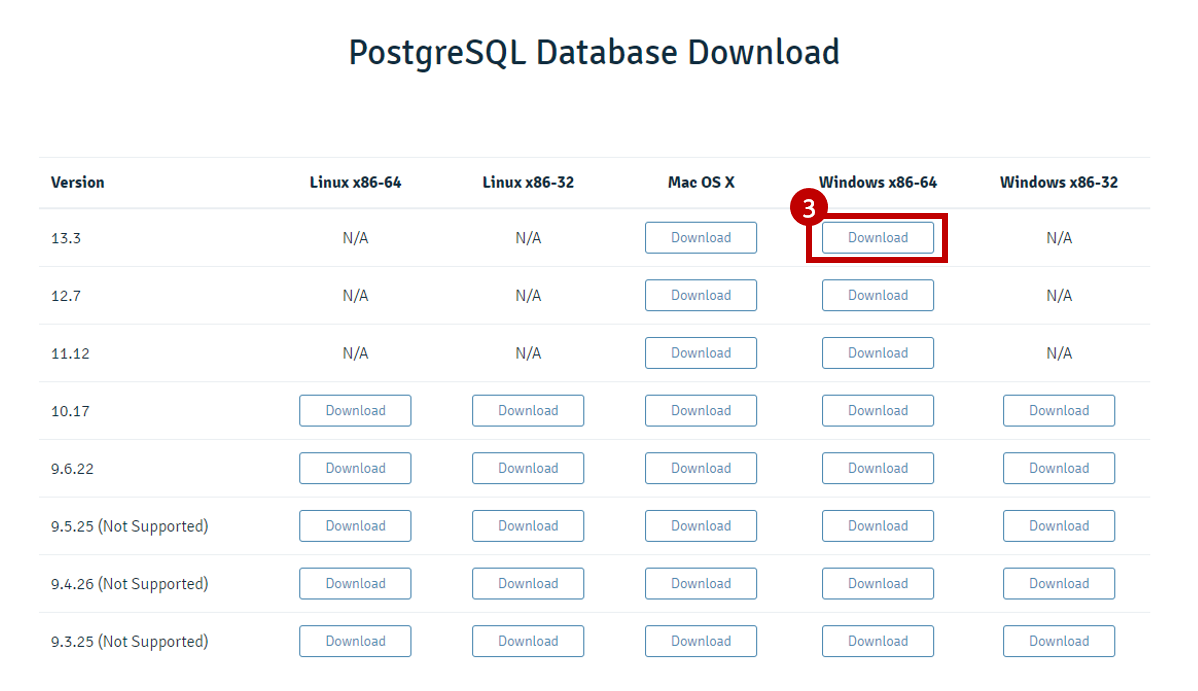Select the 9.5.25 (Not Supported) cell
Viewport: 1198px width, 691px height.
tap(129, 527)
